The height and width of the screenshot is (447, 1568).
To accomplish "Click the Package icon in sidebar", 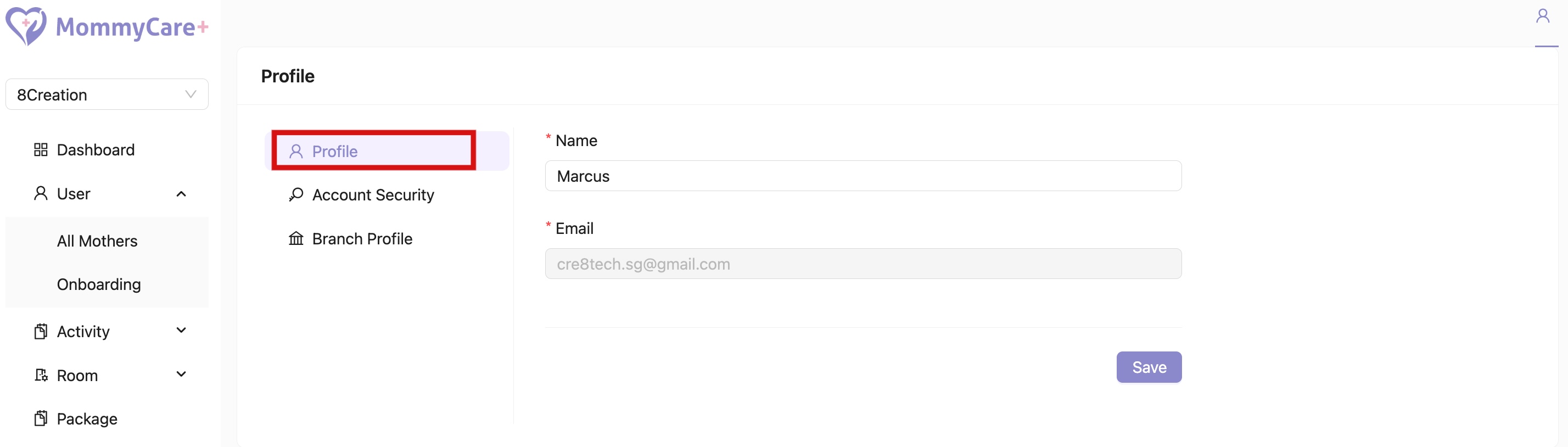I will 40,418.
